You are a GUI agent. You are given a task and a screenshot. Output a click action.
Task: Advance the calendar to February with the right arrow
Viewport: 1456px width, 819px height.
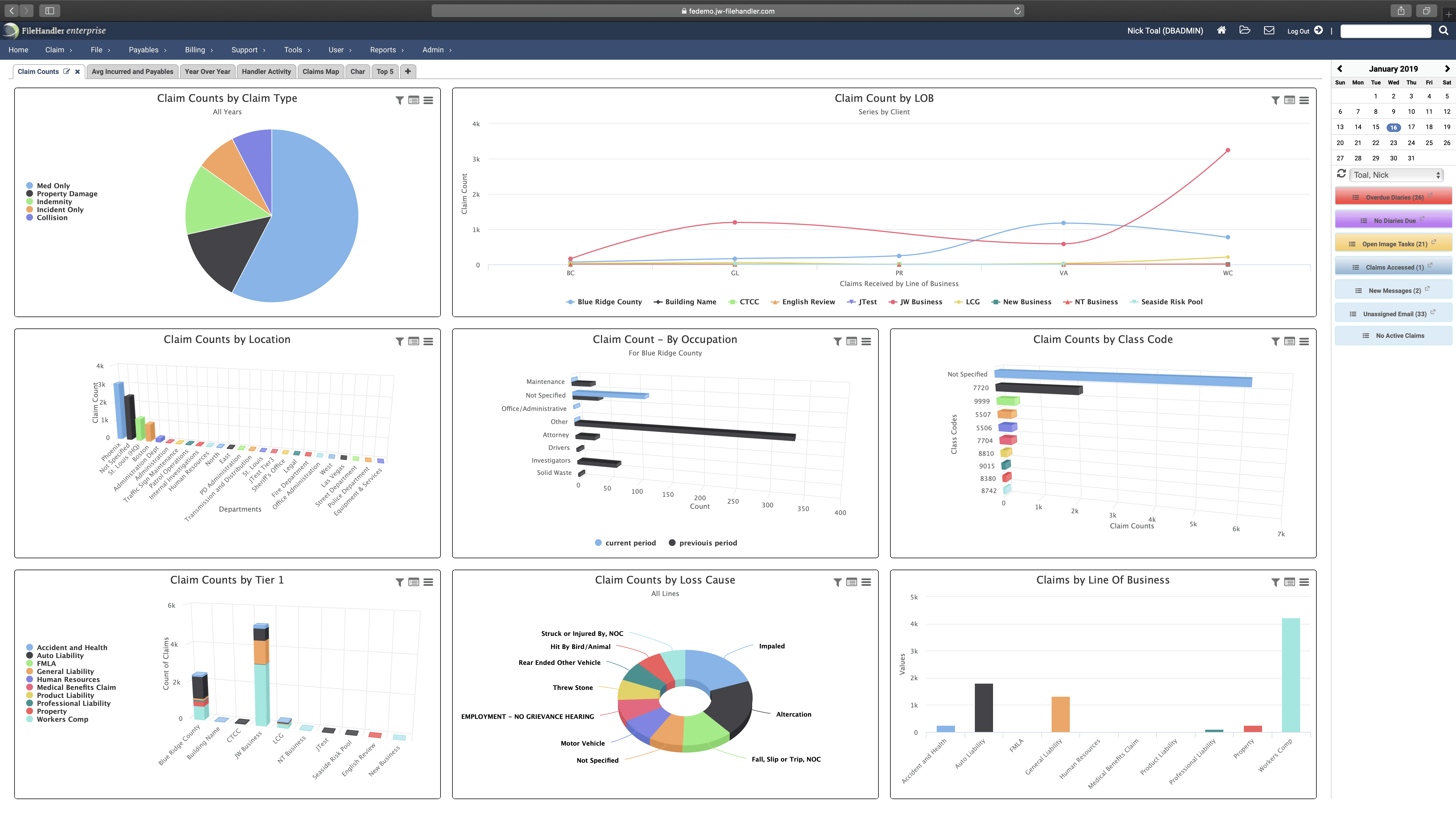(x=1447, y=68)
